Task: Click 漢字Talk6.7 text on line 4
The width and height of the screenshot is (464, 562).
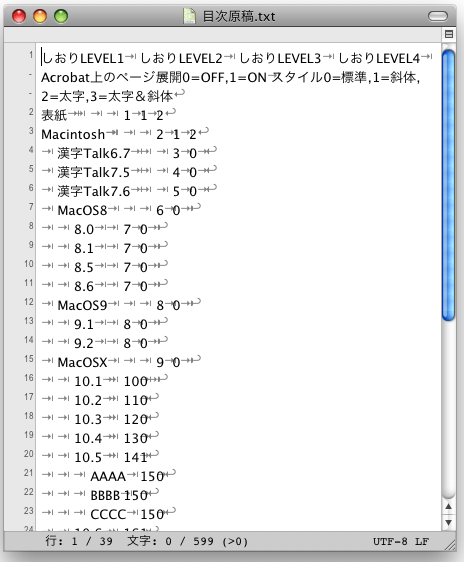Action: 94,153
